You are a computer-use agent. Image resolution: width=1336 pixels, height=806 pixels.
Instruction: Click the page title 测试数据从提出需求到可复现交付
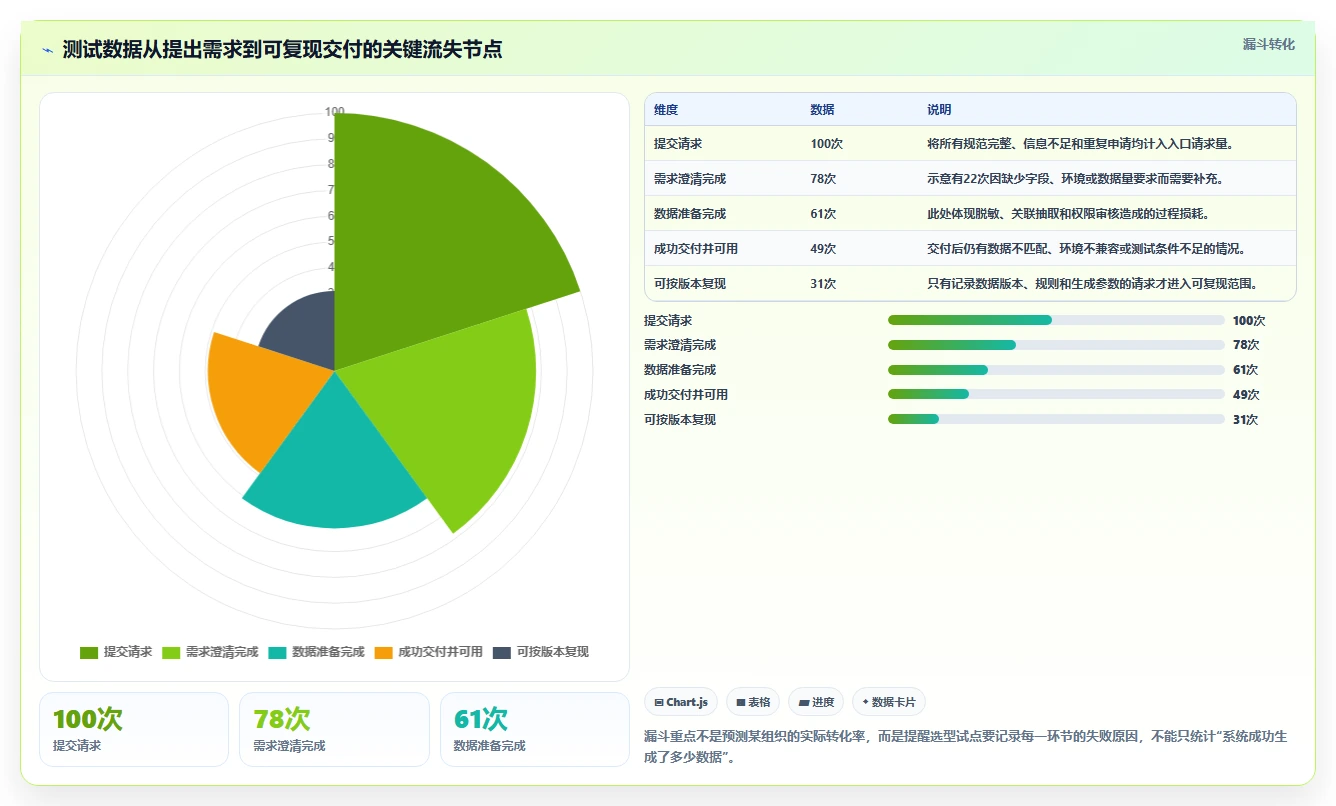pyautogui.click(x=282, y=49)
